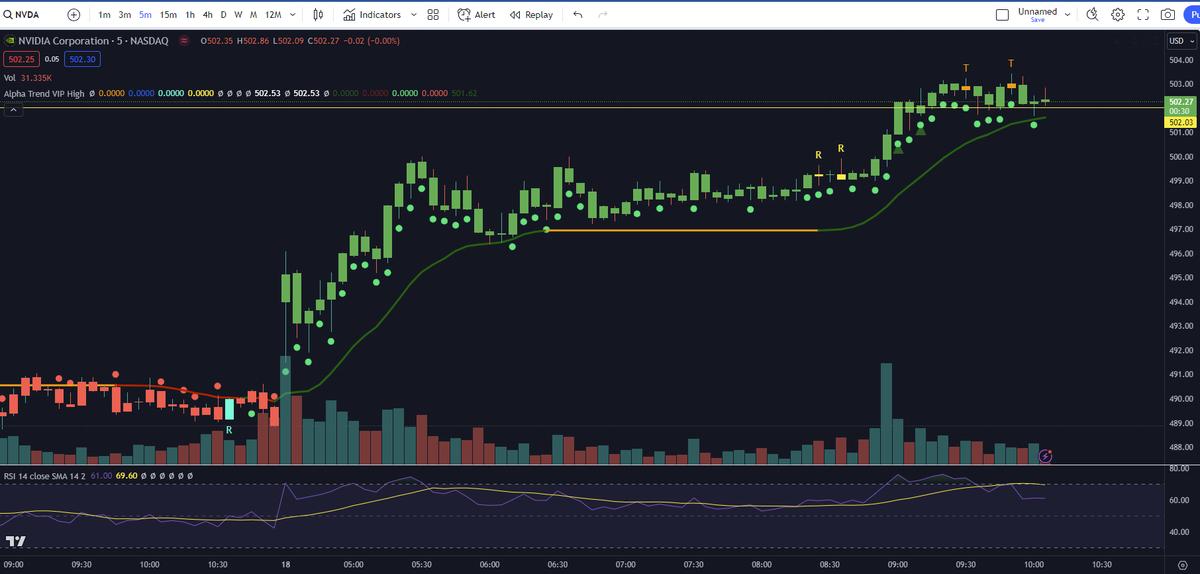Click the TradingView logo in bottom corner
1200x574 pixels.
[15, 541]
